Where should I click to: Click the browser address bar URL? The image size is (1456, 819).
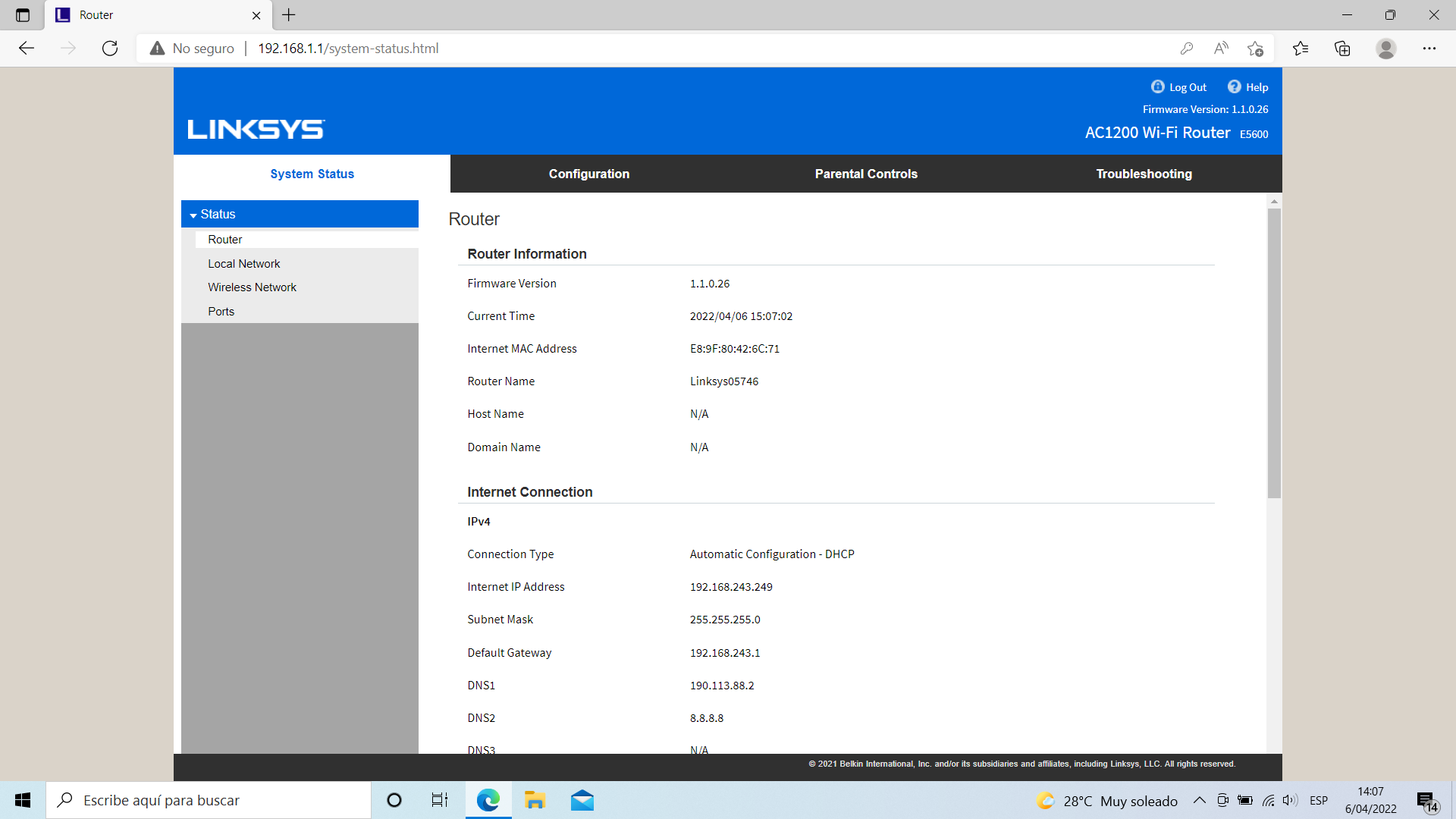348,49
